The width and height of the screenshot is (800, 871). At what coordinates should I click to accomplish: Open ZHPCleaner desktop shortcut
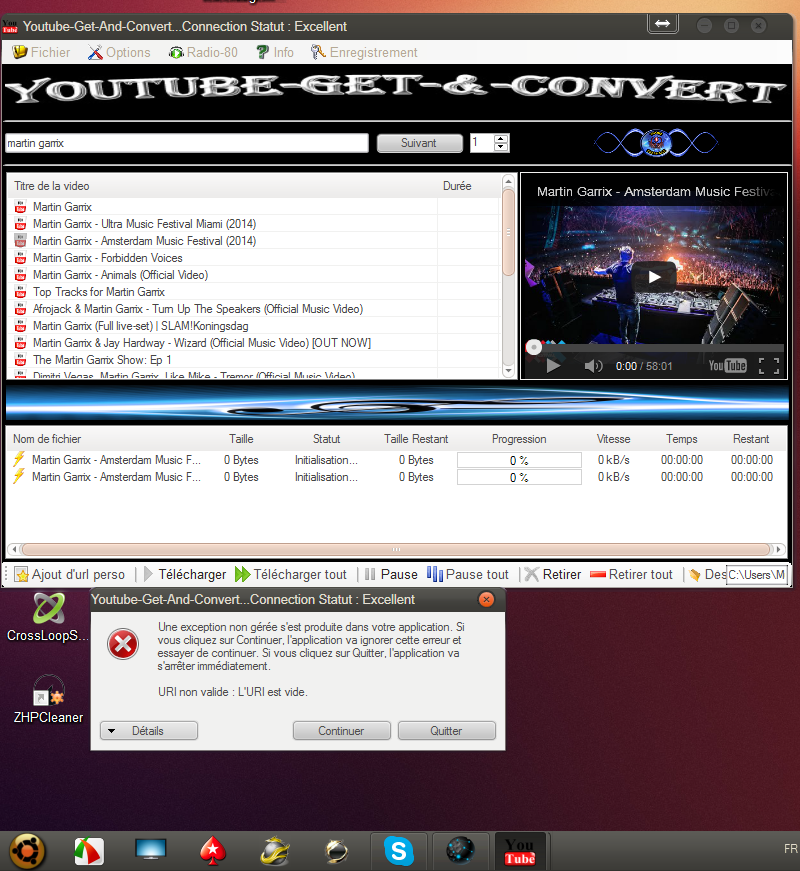coord(48,699)
